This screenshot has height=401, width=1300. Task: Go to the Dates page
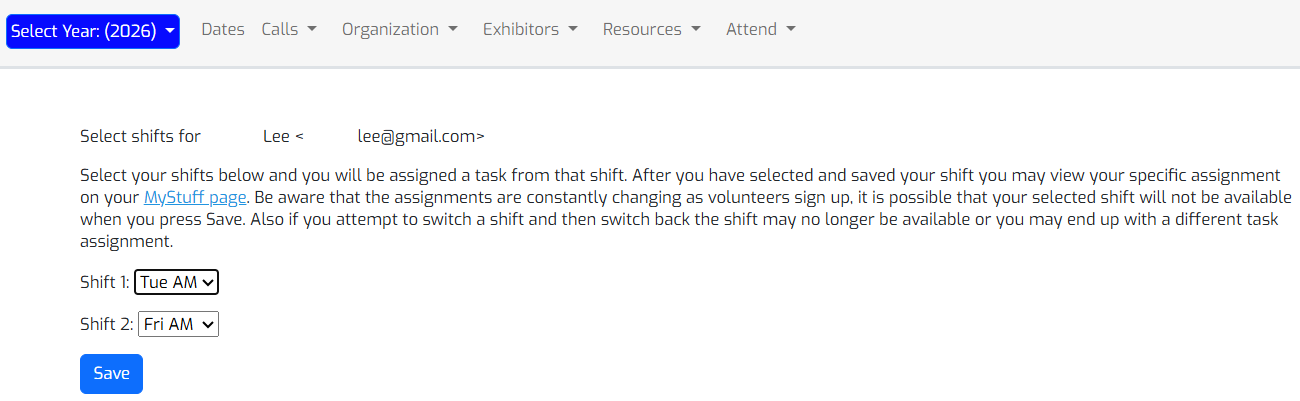pos(223,29)
